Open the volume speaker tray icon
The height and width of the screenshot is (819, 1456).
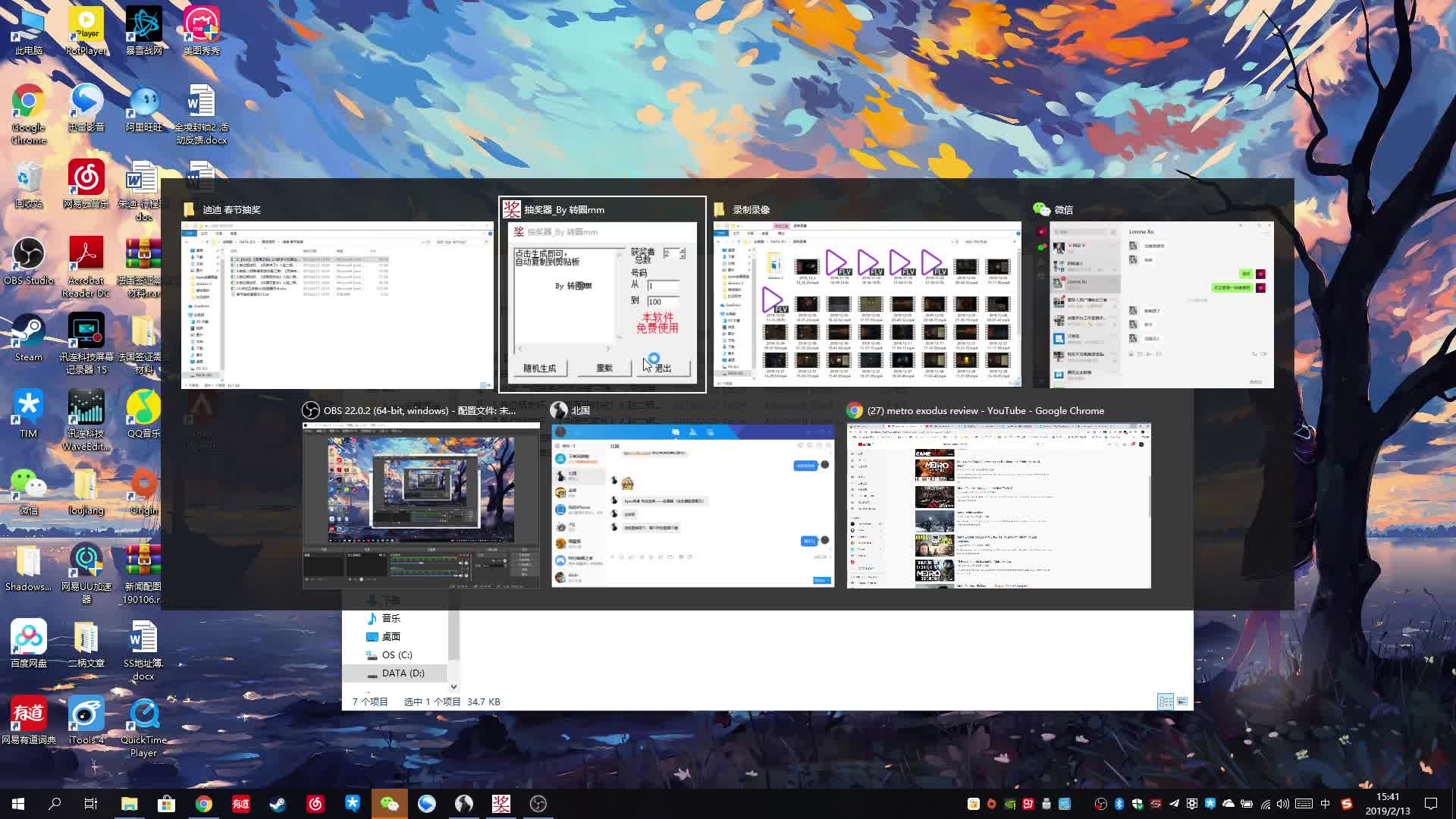1283,804
